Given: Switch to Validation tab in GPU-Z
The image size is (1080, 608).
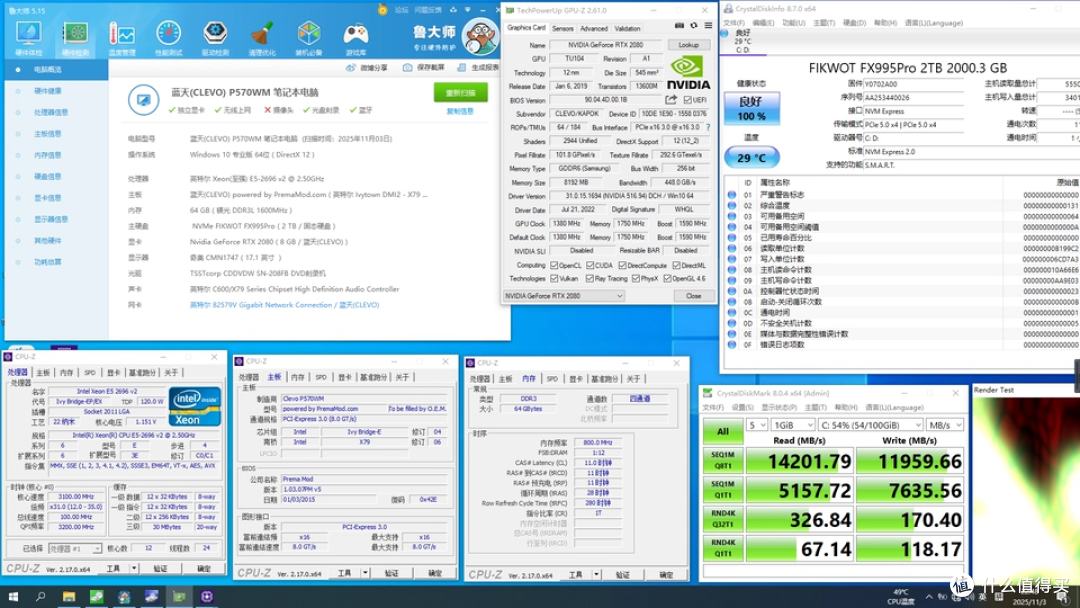Looking at the screenshot, I should [627, 29].
